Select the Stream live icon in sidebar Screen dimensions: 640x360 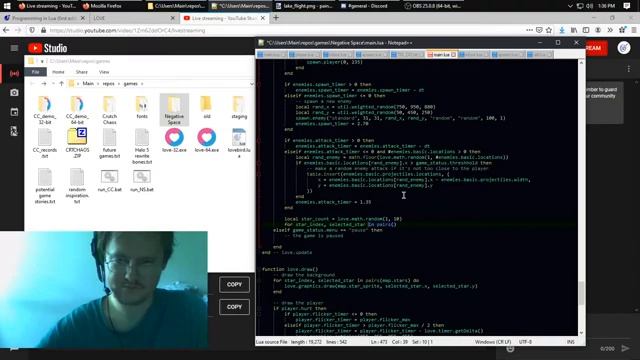pos(14,73)
